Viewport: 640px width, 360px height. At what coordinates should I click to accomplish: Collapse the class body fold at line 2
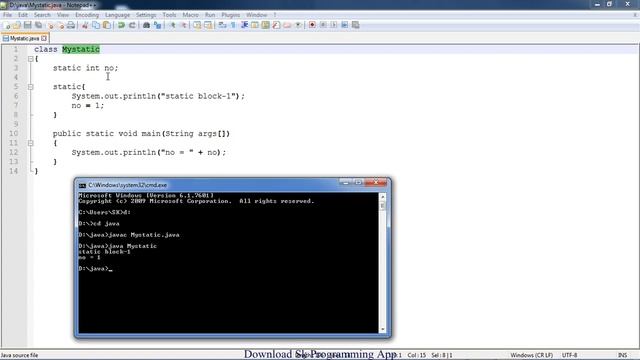(31, 59)
